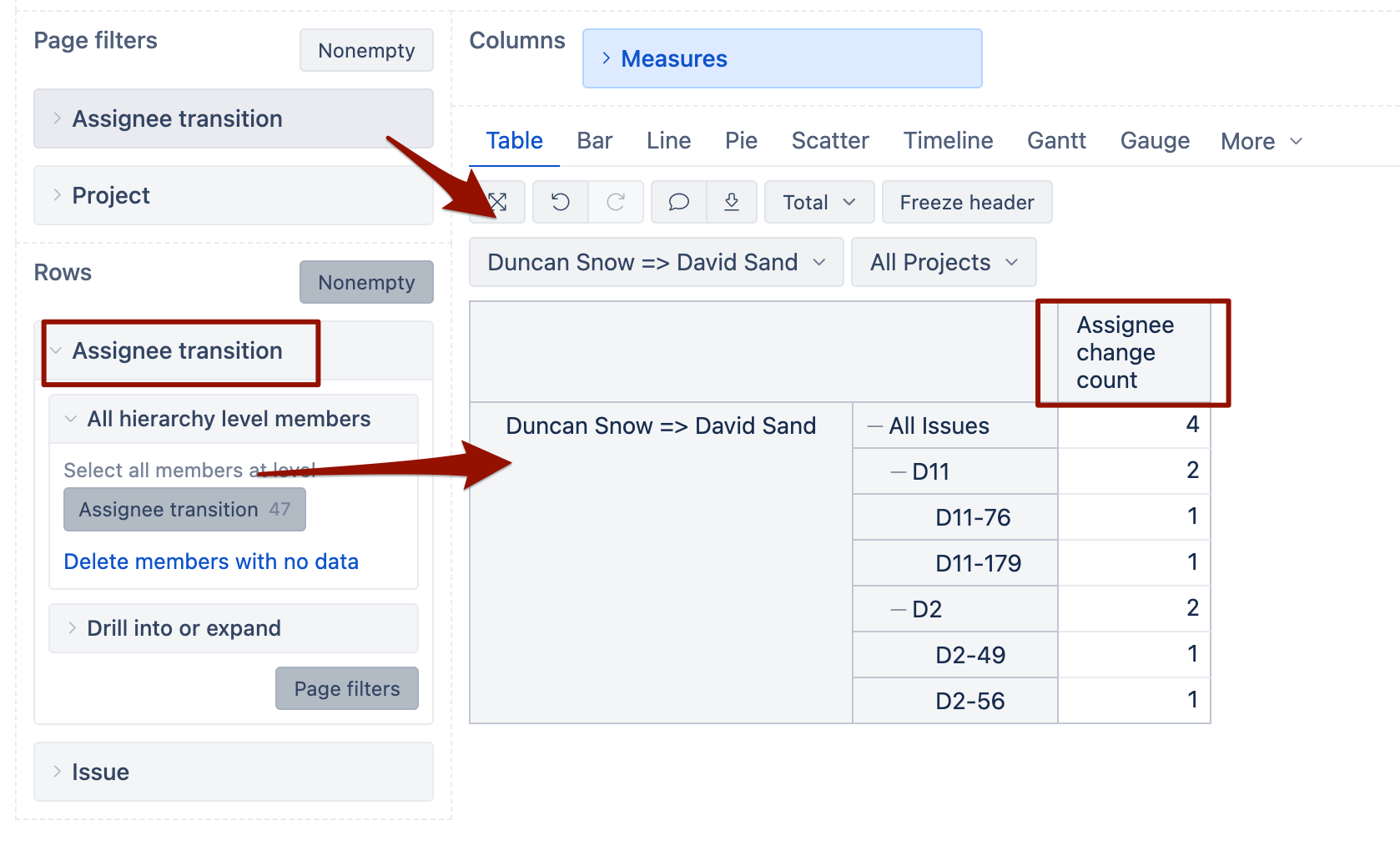Click the Page filters button in Rows
Screen dimensions: 1400x851
[x=347, y=689]
